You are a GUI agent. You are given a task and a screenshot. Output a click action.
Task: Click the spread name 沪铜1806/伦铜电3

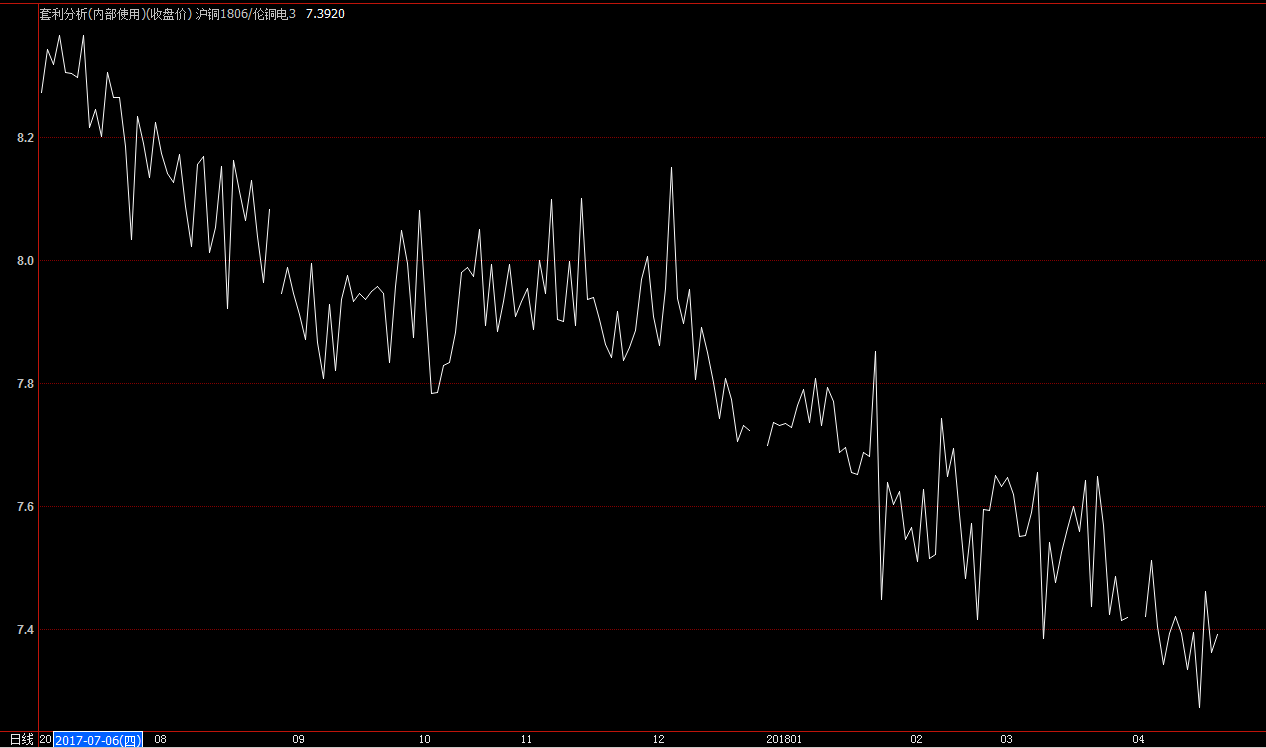click(246, 15)
